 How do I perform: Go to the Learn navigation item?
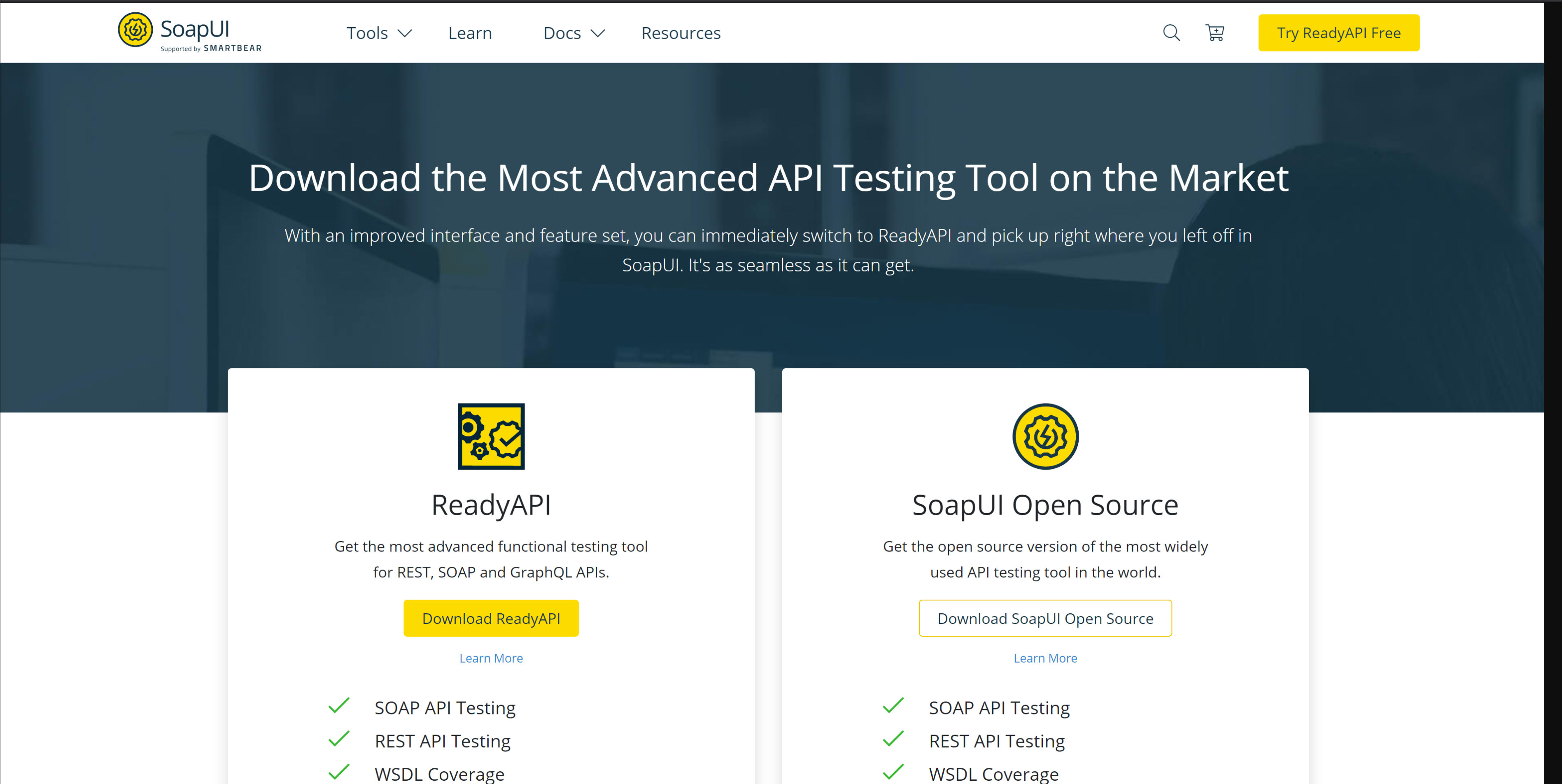[470, 33]
